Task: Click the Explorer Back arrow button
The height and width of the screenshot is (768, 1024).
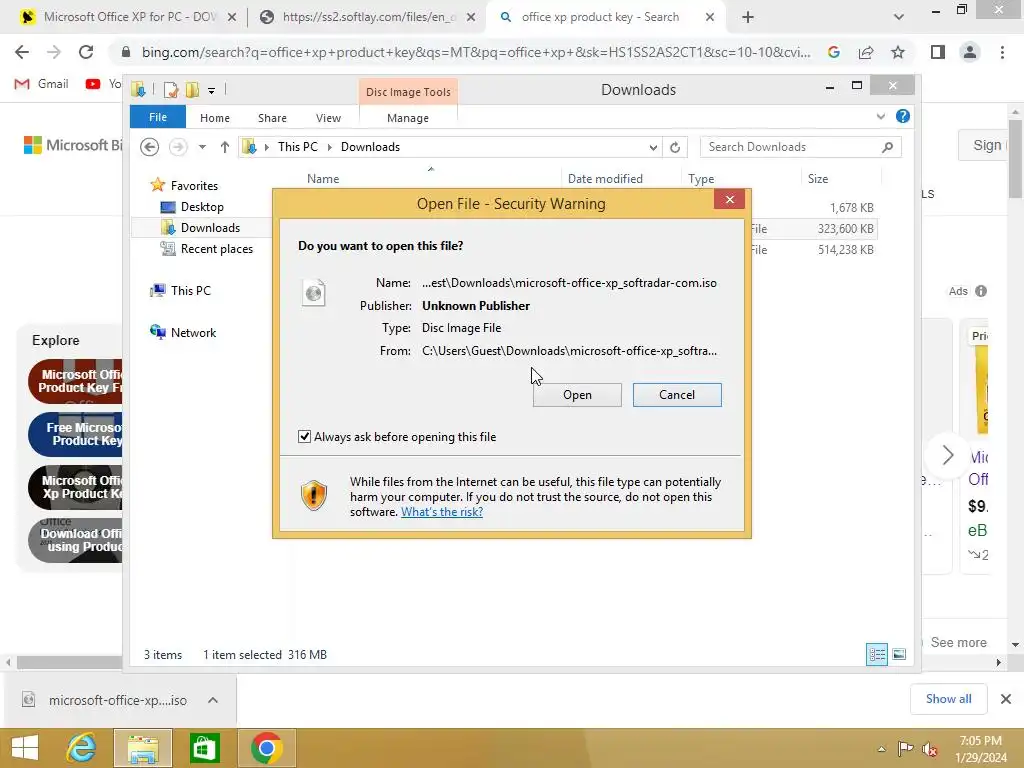Action: 150,147
